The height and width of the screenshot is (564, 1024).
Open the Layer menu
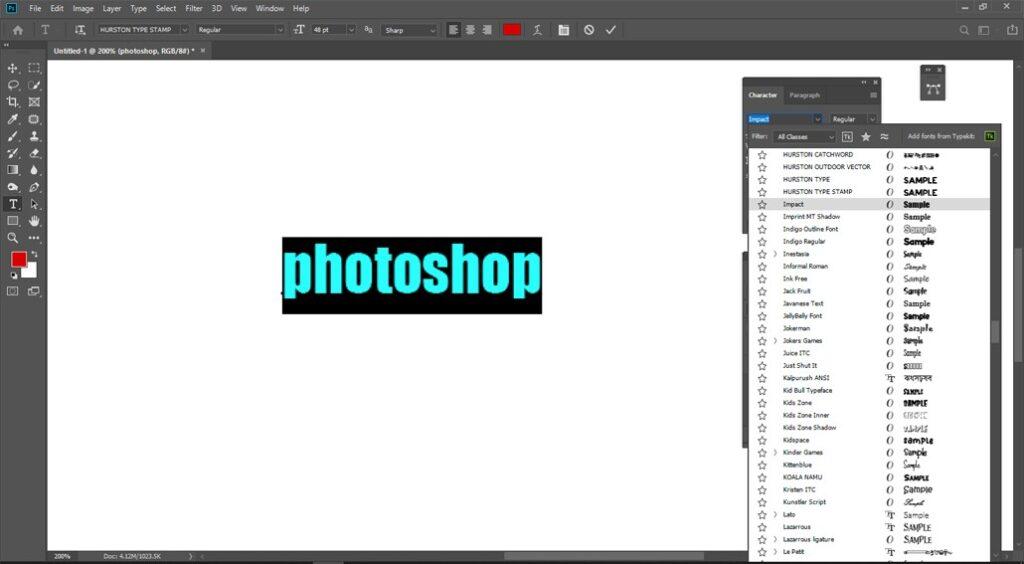(112, 8)
